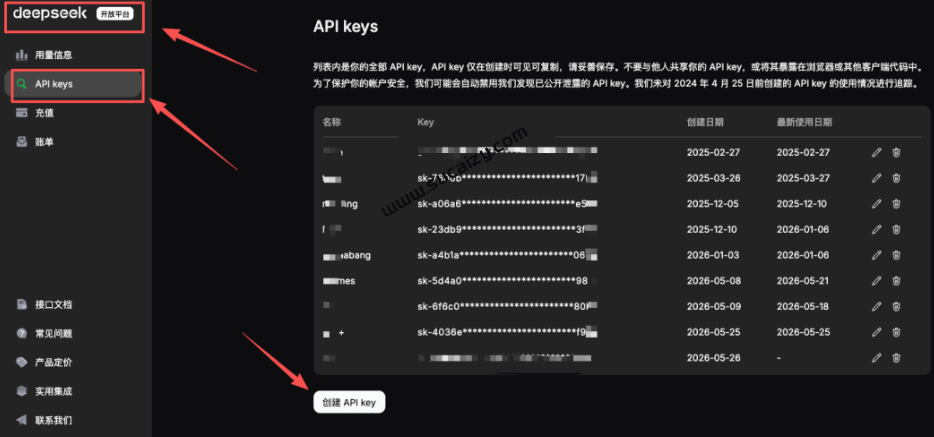Click the question icon beside 常见问题

[22, 333]
